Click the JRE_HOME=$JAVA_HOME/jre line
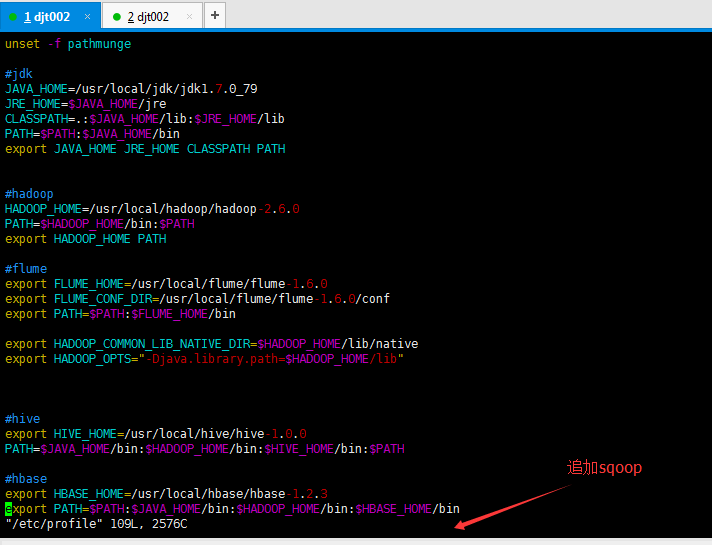Viewport: 712px width, 545px height. tap(85, 104)
